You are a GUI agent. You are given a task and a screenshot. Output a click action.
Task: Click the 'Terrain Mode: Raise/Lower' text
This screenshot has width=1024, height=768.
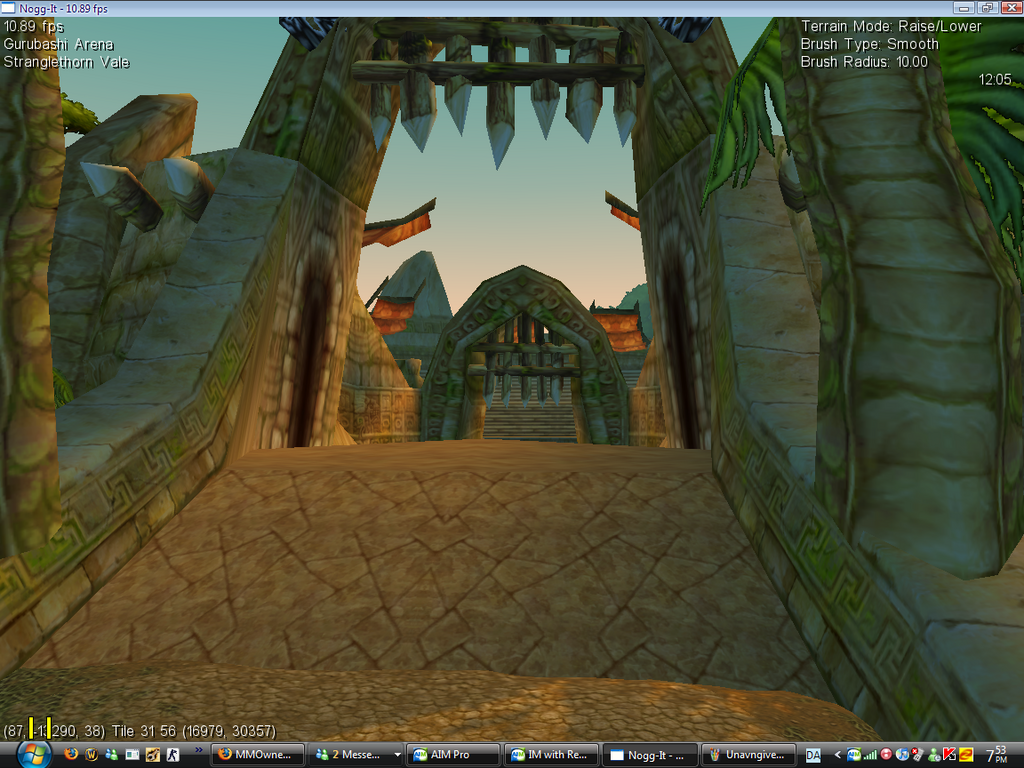[891, 27]
